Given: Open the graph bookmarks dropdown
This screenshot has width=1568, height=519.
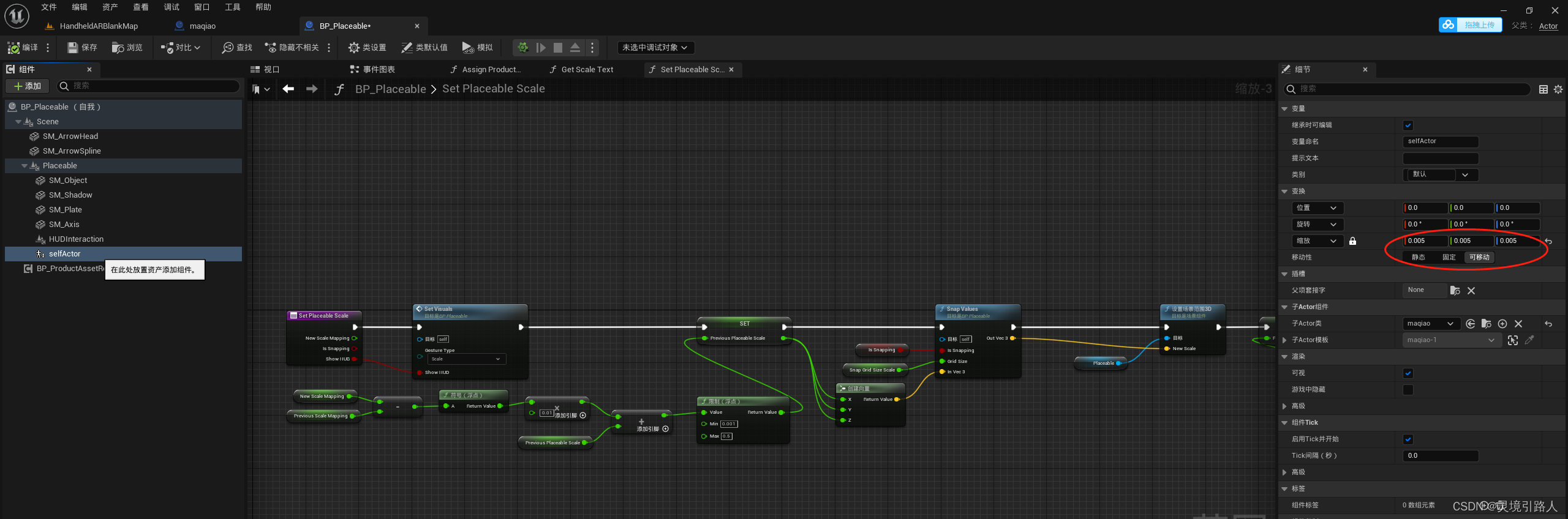Looking at the screenshot, I should coord(261,89).
